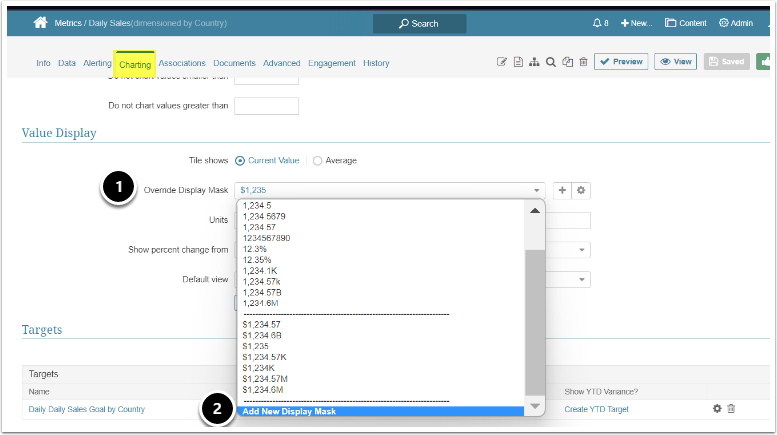The width and height of the screenshot is (777, 435).
Task: Open the Override Display Mask dropdown
Action: click(x=389, y=190)
